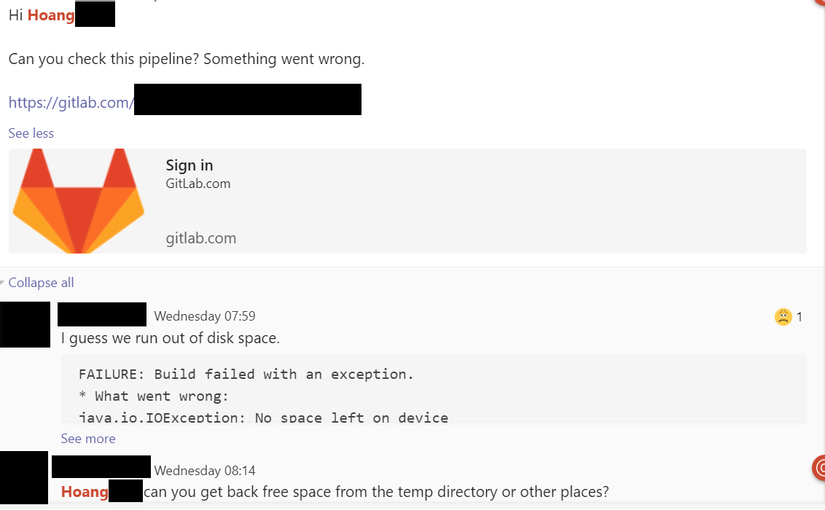Click the Hoang mention in the greeting

[x=50, y=16]
